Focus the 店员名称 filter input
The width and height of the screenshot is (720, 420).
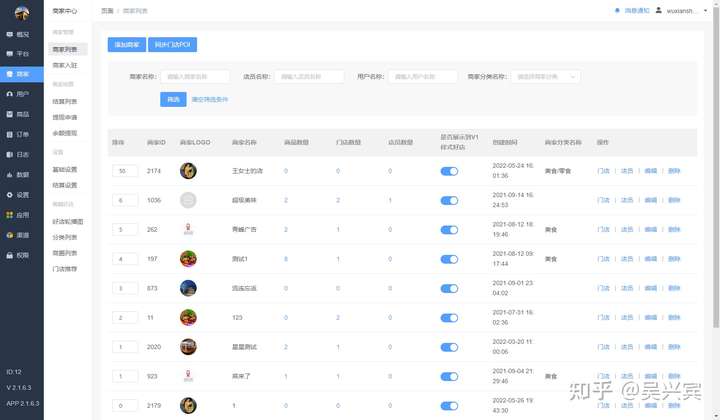coord(309,77)
